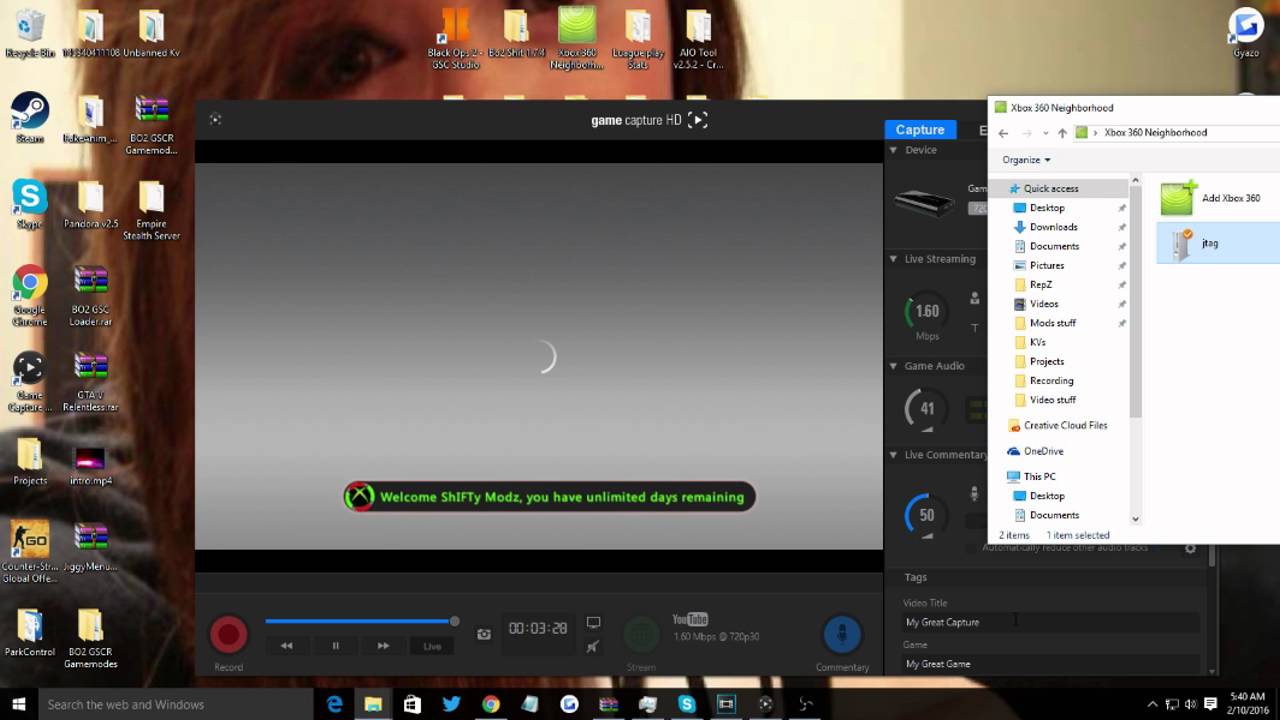1280x720 pixels.
Task: Open the Organize dropdown menu
Action: tap(1026, 160)
